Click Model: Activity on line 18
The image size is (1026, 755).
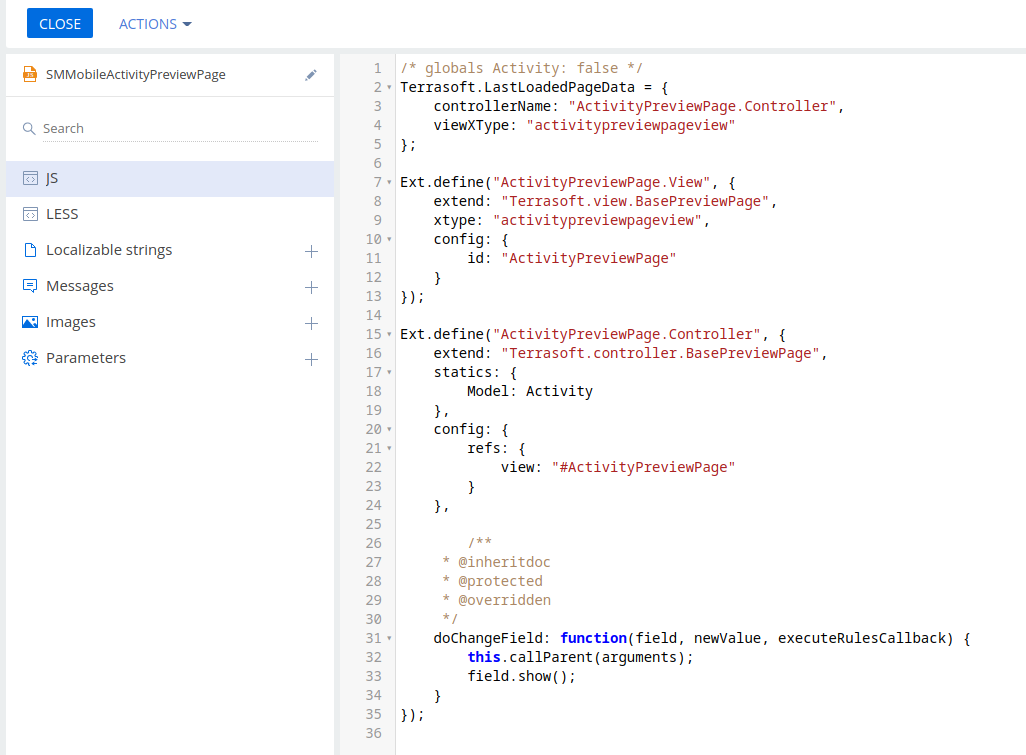coord(530,391)
